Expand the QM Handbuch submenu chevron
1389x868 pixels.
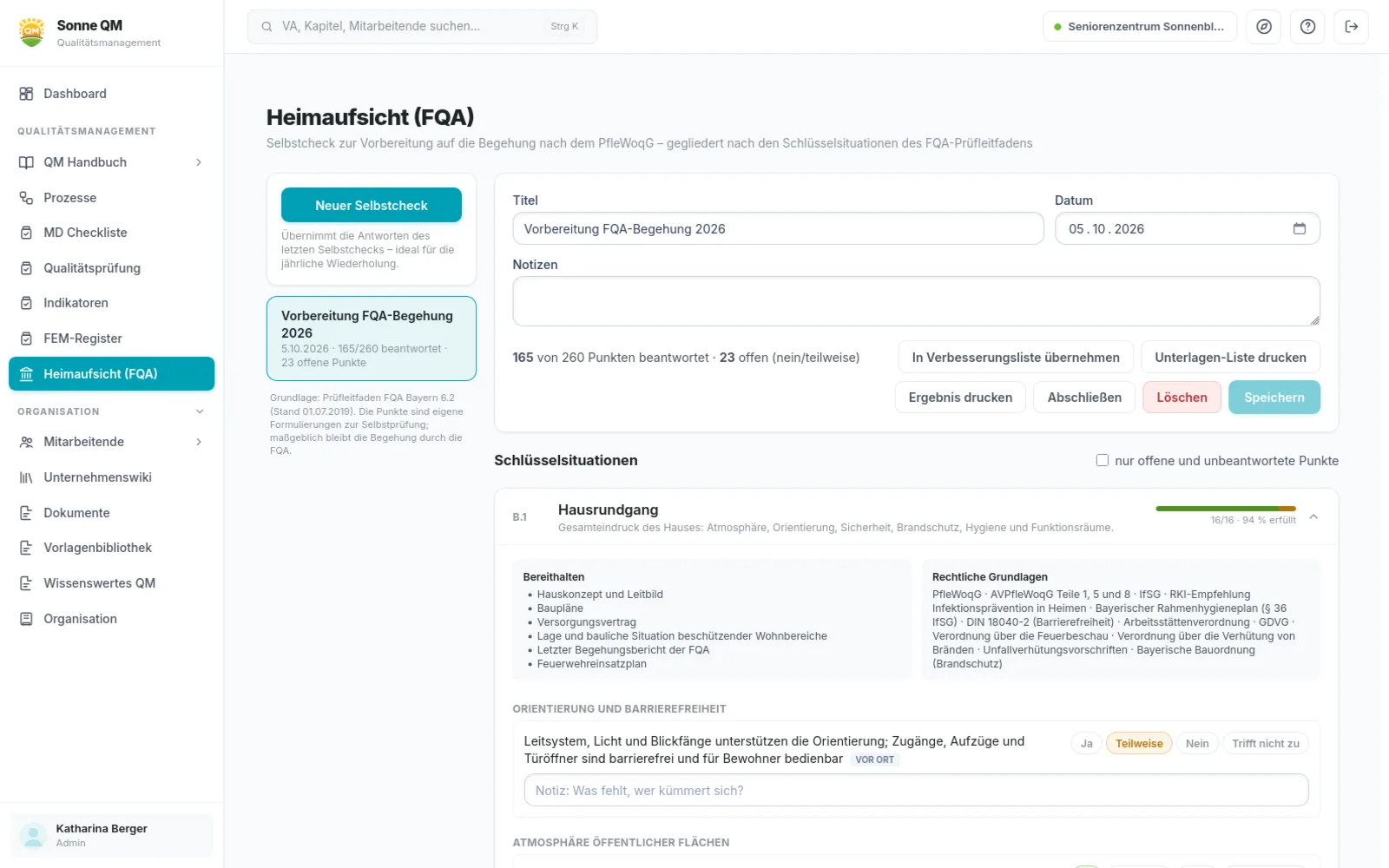coord(199,162)
